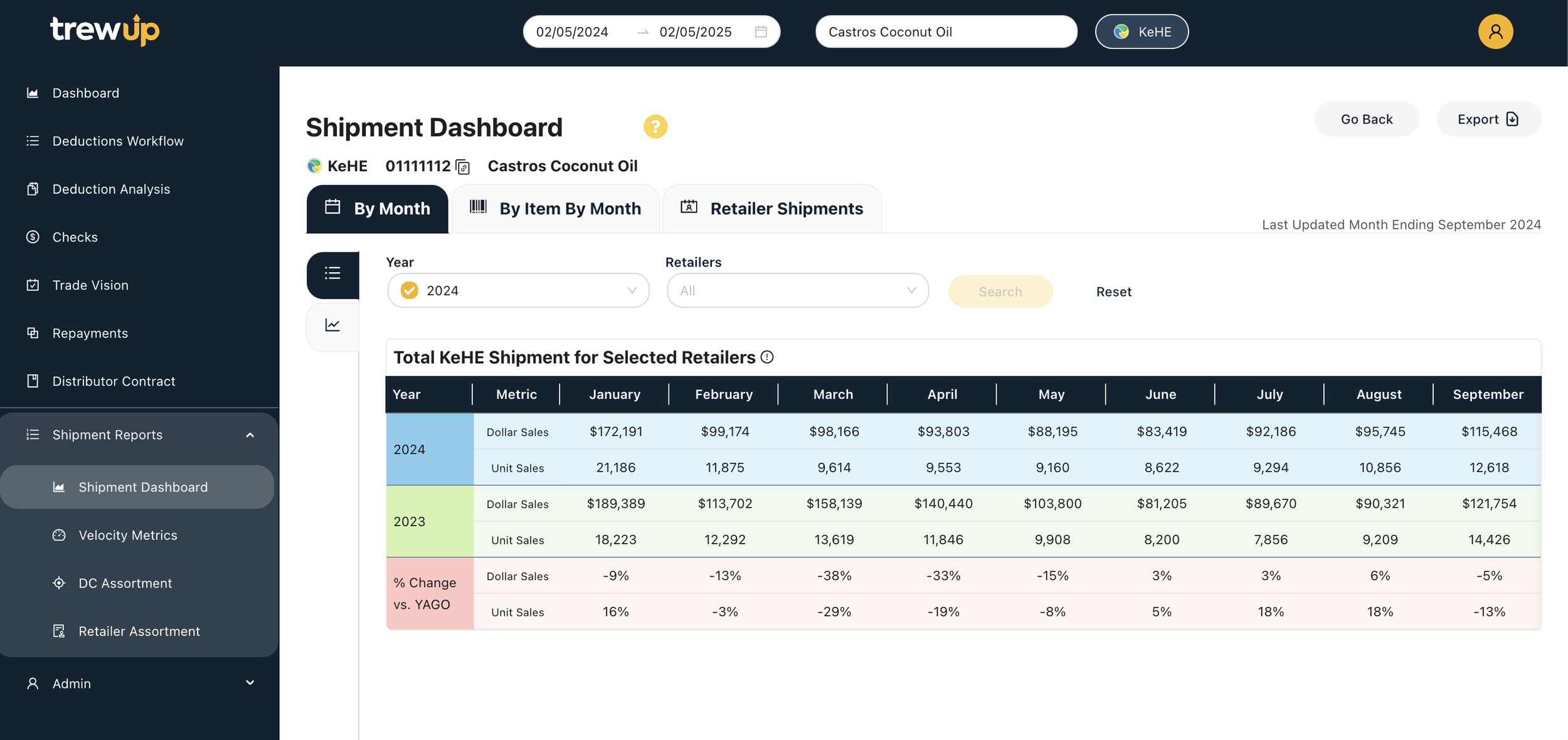The height and width of the screenshot is (740, 1568).
Task: Collapse the Shipment Reports section
Action: tap(250, 435)
